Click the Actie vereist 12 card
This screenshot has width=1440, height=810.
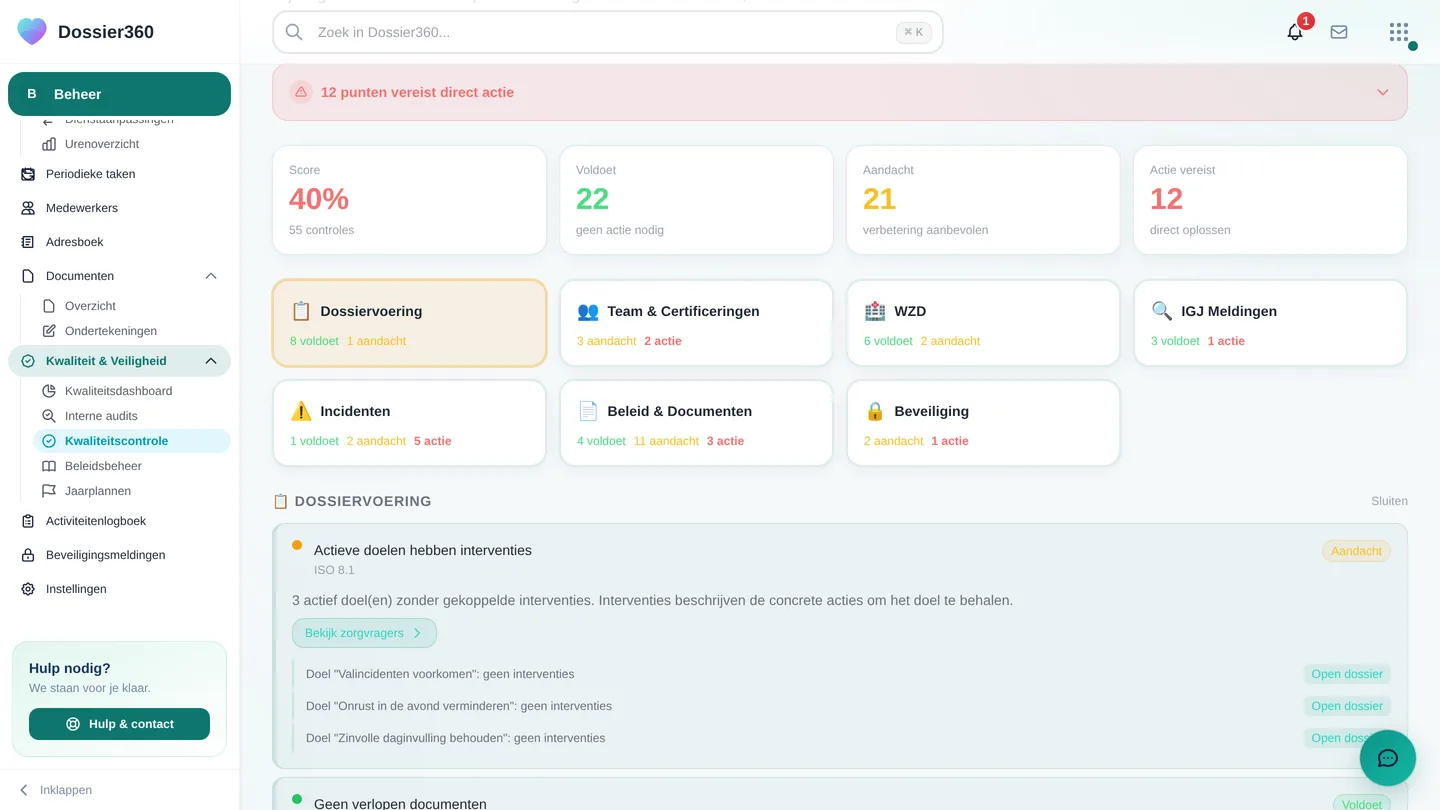(x=1270, y=200)
